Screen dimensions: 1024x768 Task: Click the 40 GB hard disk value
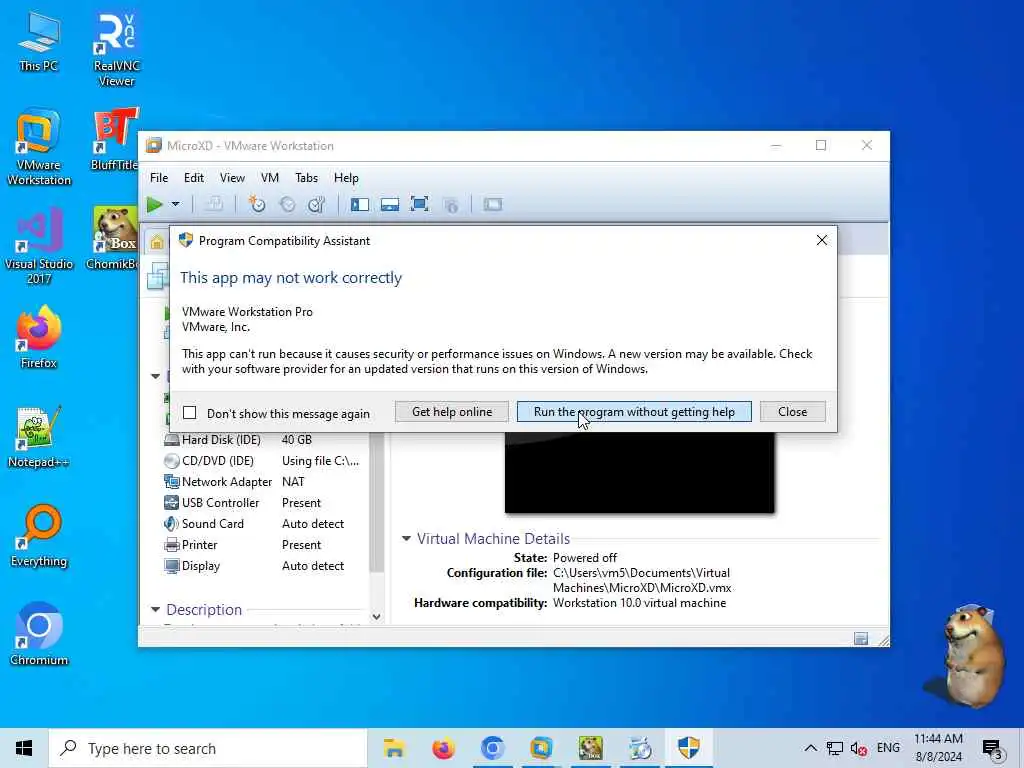[x=296, y=440]
